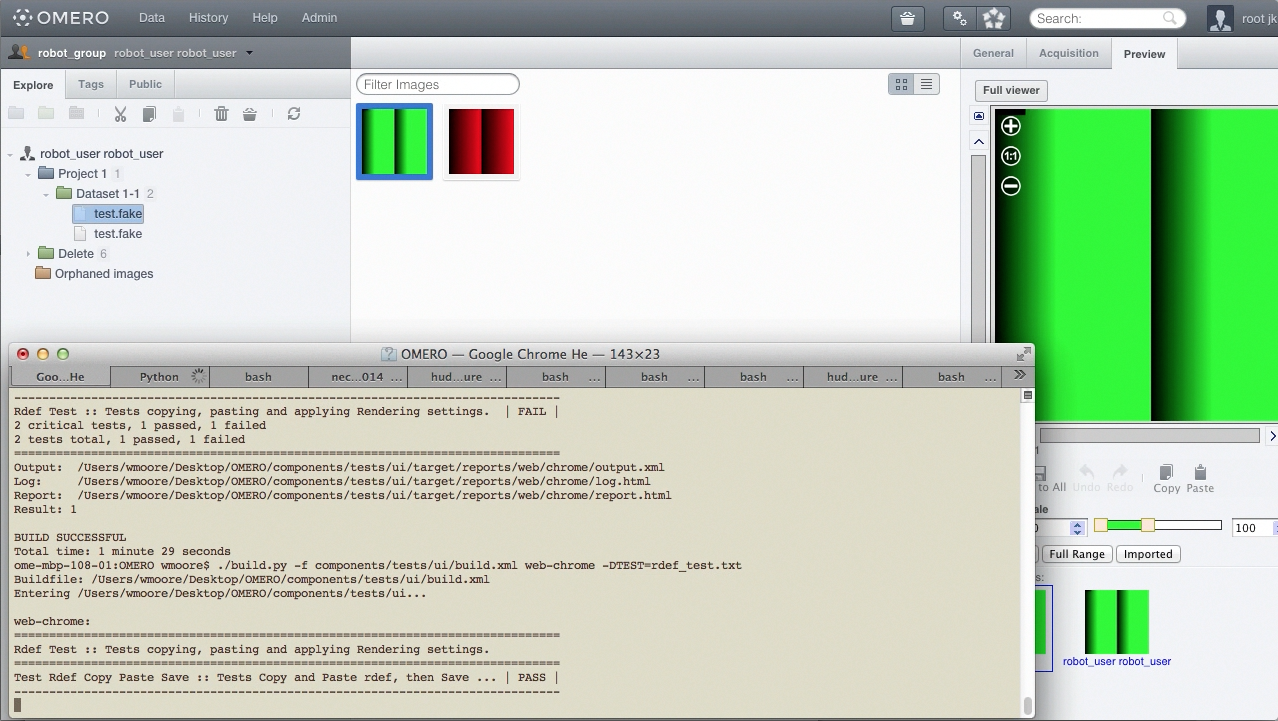Reset preview zoom with the 1:1 icon
1278x721 pixels.
[1011, 156]
